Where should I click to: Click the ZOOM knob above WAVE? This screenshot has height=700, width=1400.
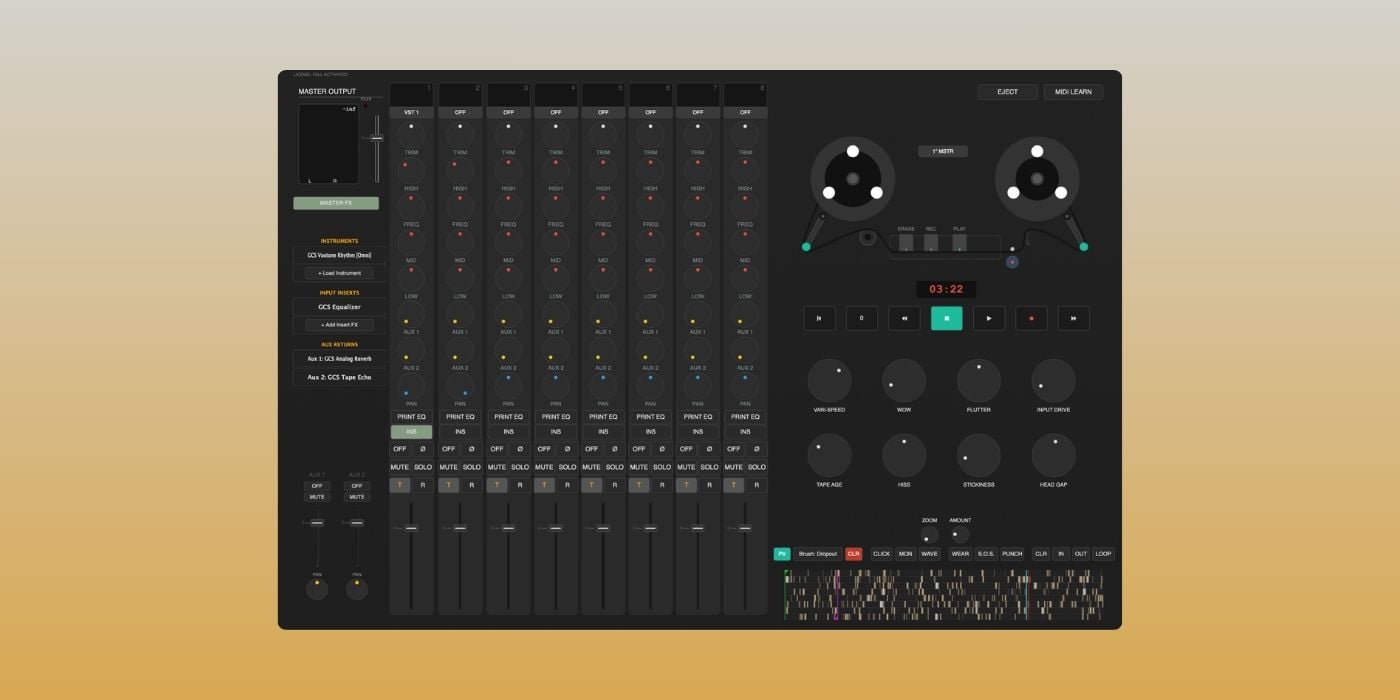coord(930,535)
